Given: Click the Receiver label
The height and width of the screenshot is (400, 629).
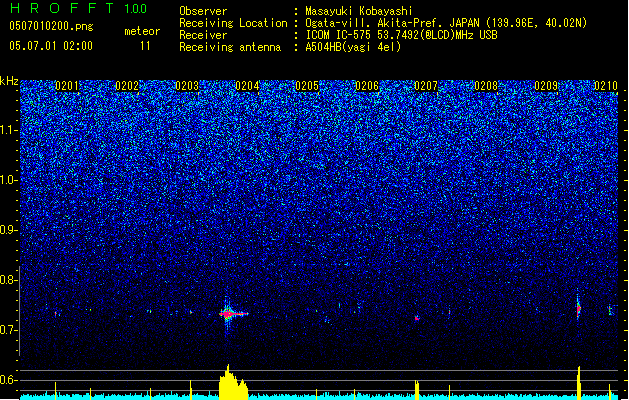Looking at the screenshot, I should [x=203, y=35].
